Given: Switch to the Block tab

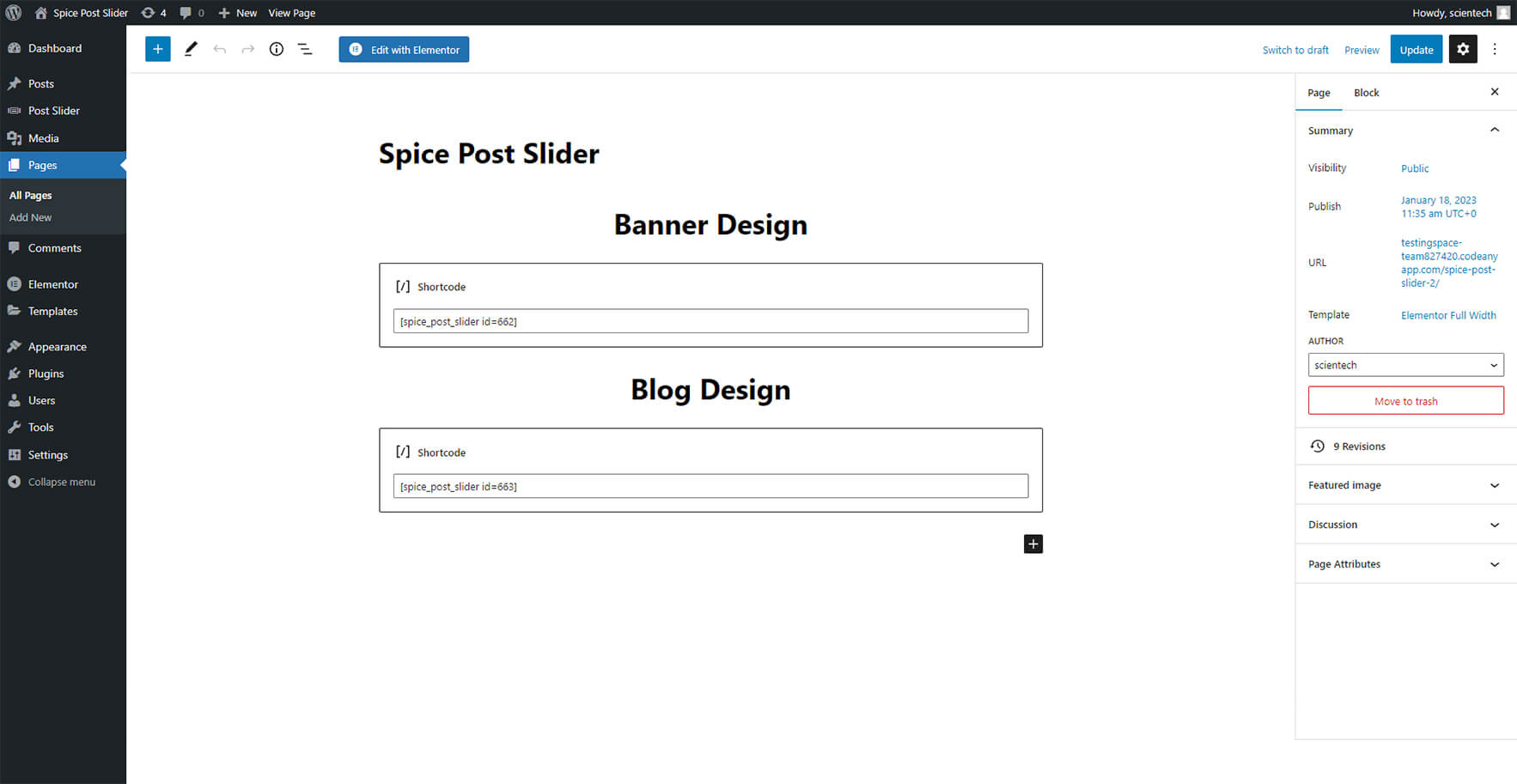Looking at the screenshot, I should tap(1366, 93).
